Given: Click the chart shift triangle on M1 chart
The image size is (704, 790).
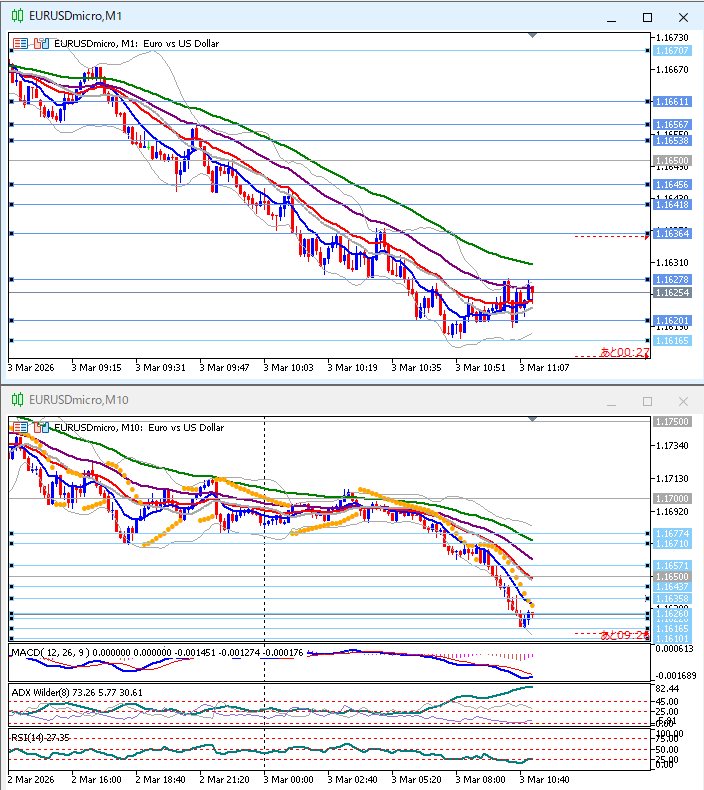Looking at the screenshot, I should 532,36.
